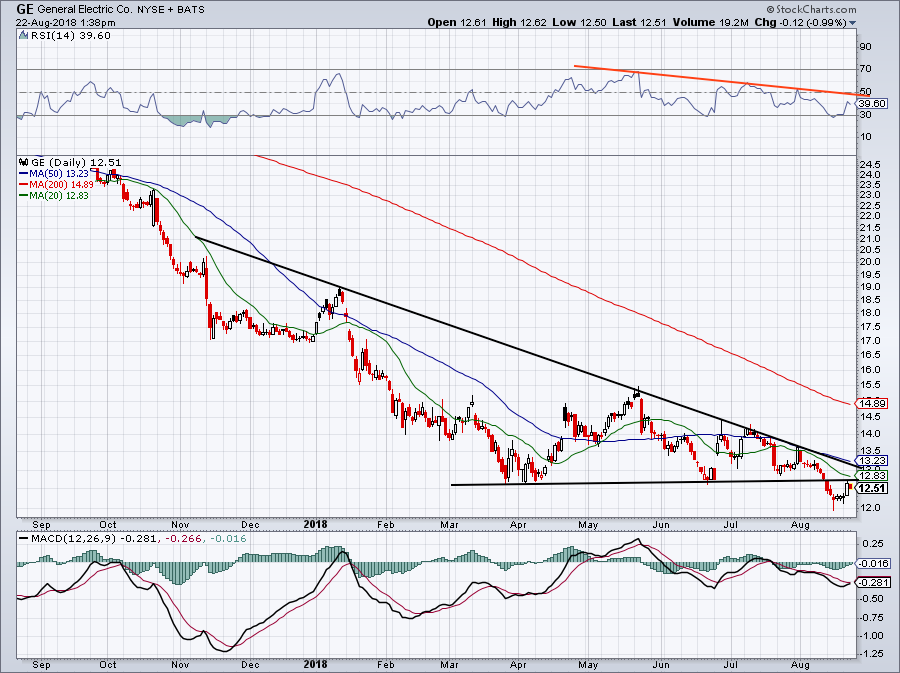Image resolution: width=900 pixels, height=673 pixels.
Task: Click the date text 22-Aug-2018 1:38pm
Action: (65, 23)
